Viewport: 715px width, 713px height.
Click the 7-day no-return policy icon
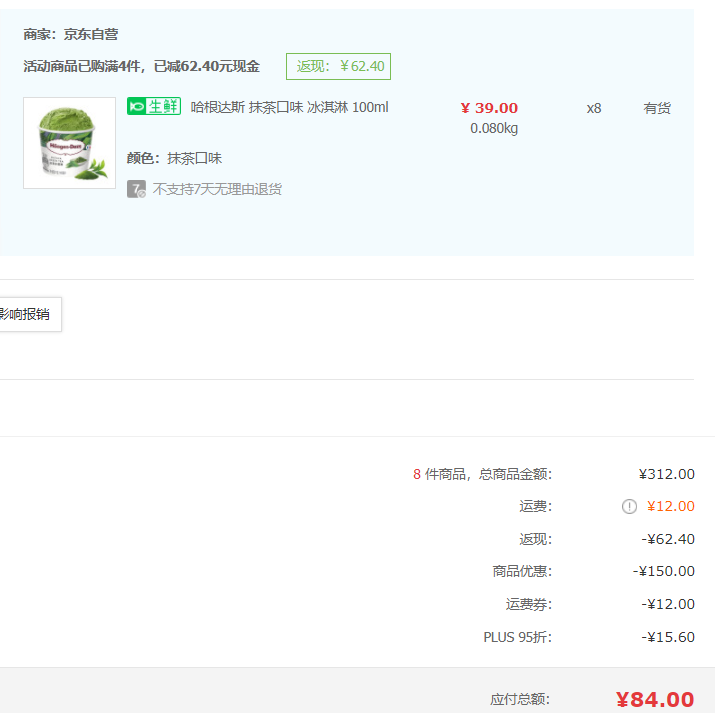click(x=136, y=189)
